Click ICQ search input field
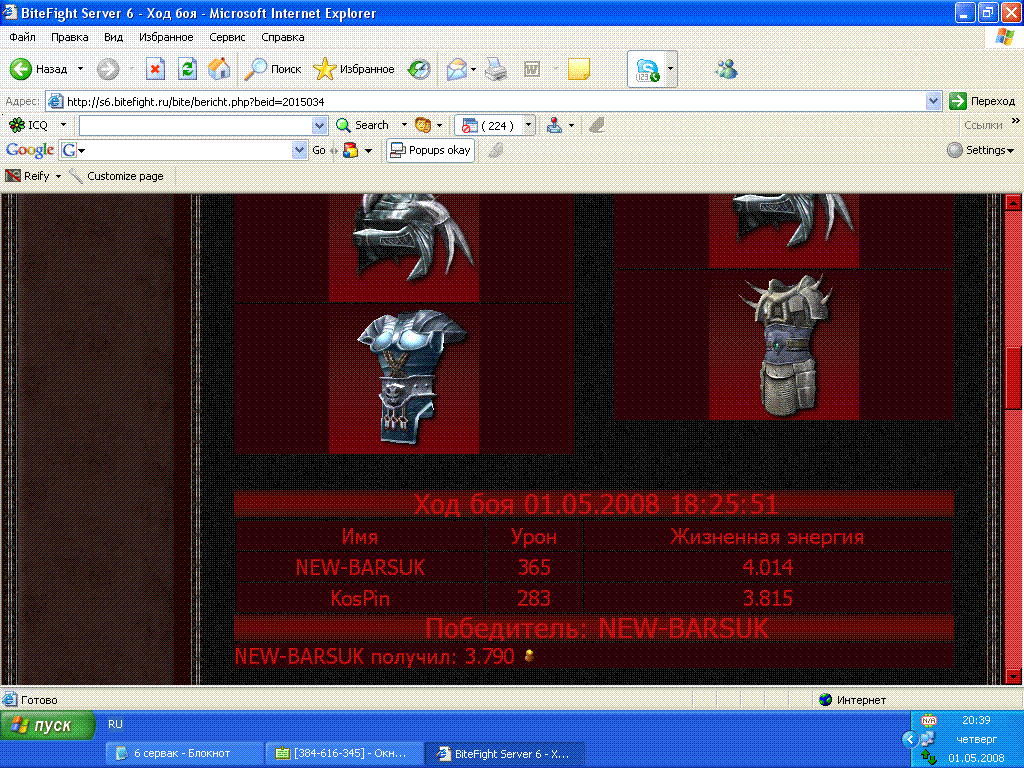Image resolution: width=1024 pixels, height=768 pixels. coord(196,125)
